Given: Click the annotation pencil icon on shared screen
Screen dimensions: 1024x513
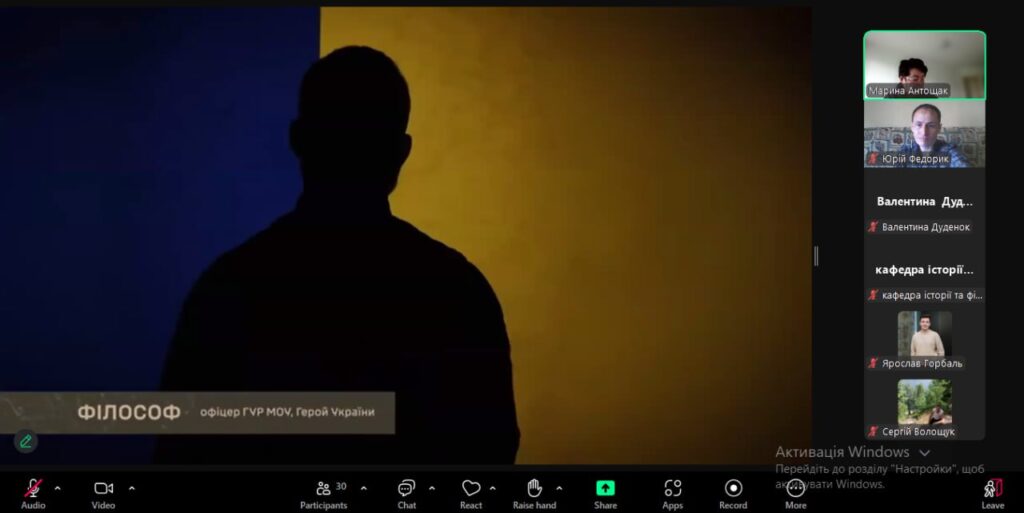Looking at the screenshot, I should point(25,440).
